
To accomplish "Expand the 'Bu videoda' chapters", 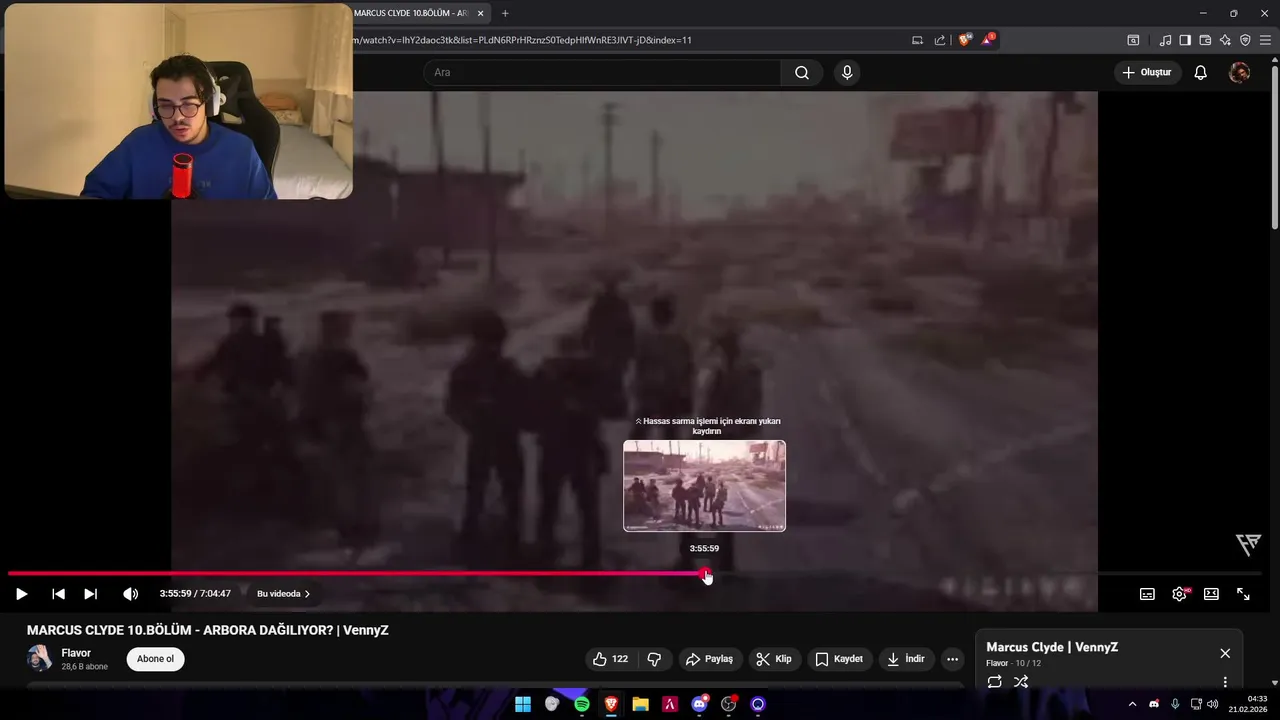I will [284, 594].
